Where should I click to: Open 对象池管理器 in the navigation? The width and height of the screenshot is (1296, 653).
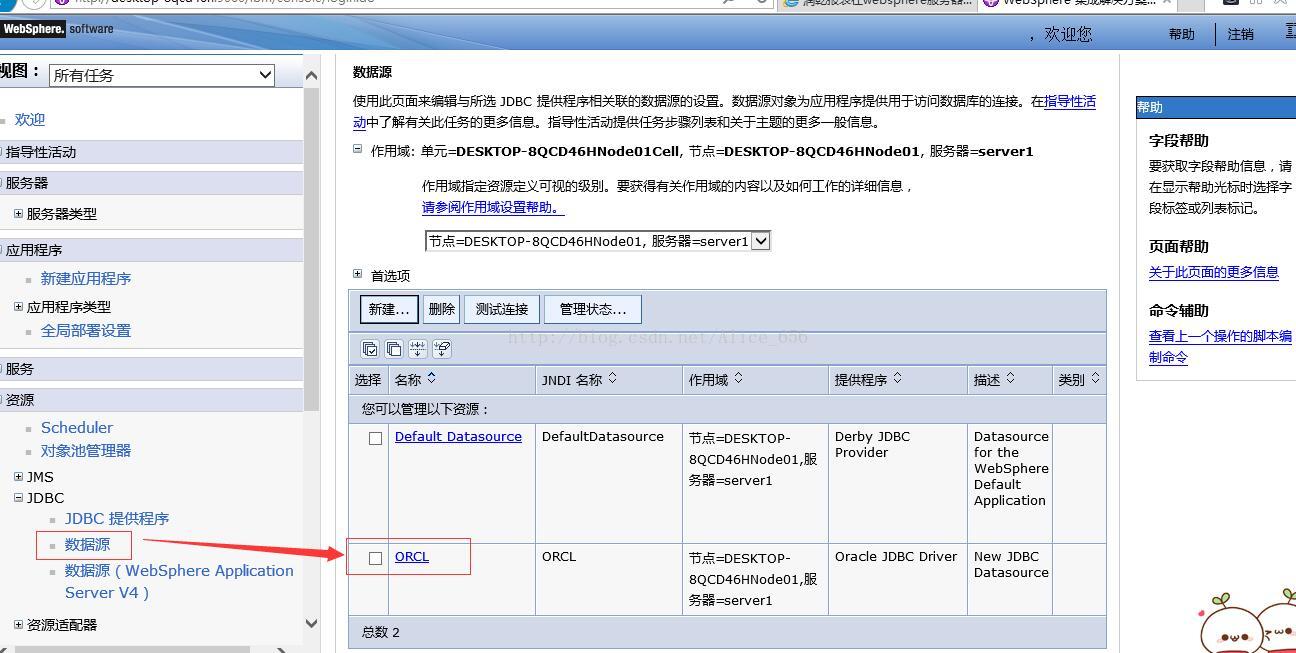tap(86, 451)
